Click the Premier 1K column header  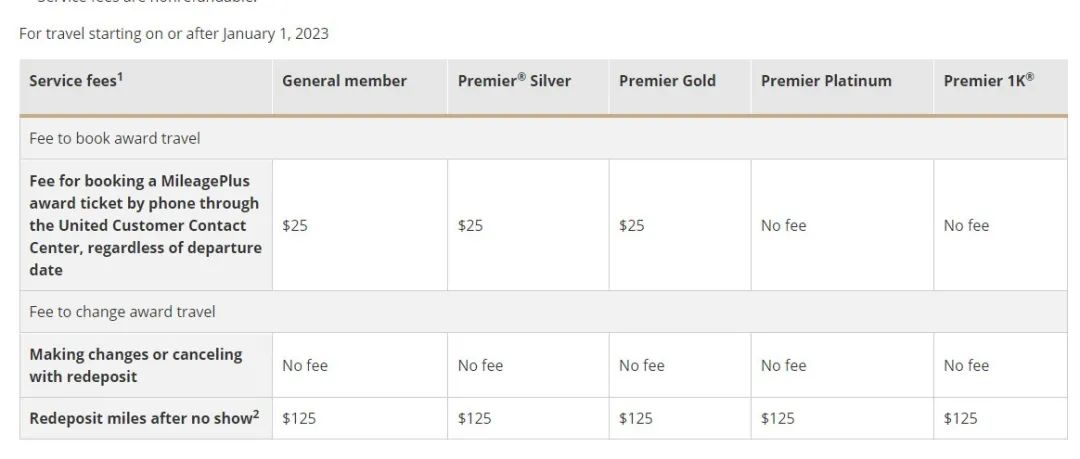coord(988,81)
